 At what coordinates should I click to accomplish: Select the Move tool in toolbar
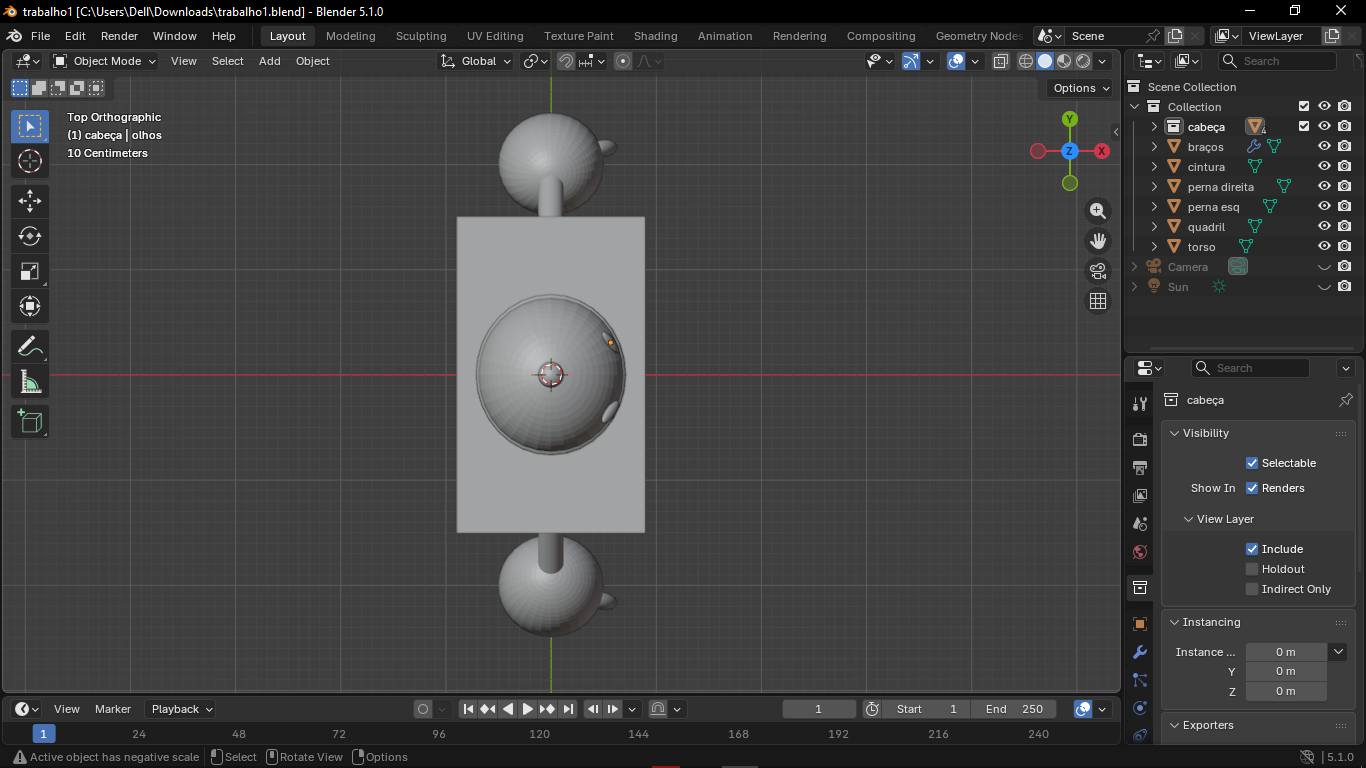coord(30,201)
